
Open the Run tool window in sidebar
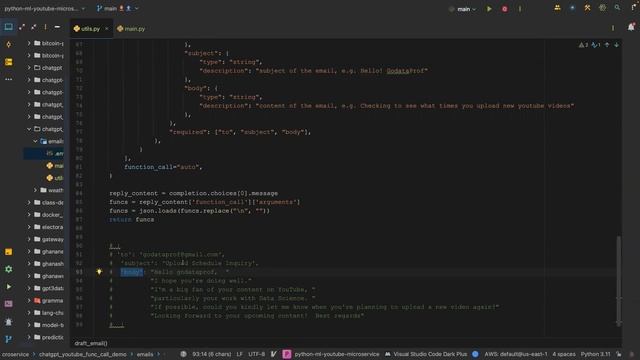(8, 287)
